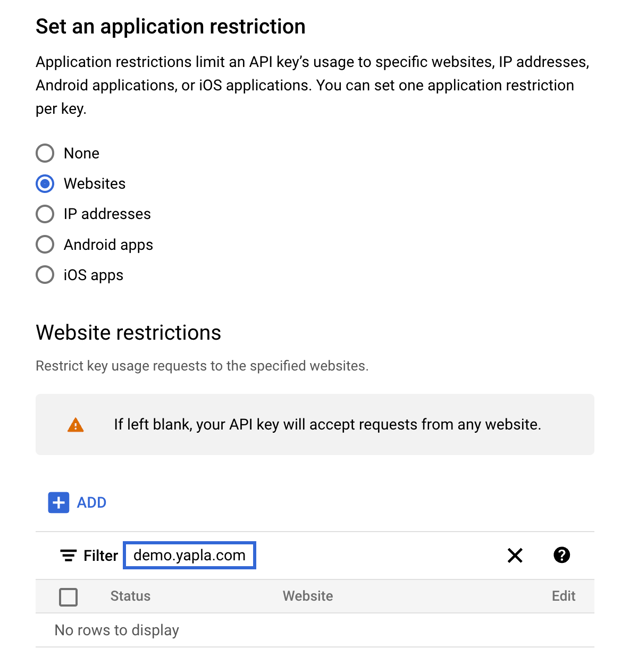Select the None restriction radio button

pos(45,153)
